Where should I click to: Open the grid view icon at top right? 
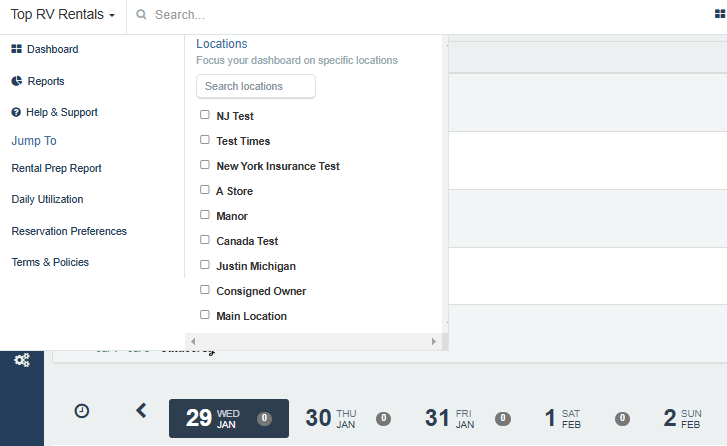720,15
